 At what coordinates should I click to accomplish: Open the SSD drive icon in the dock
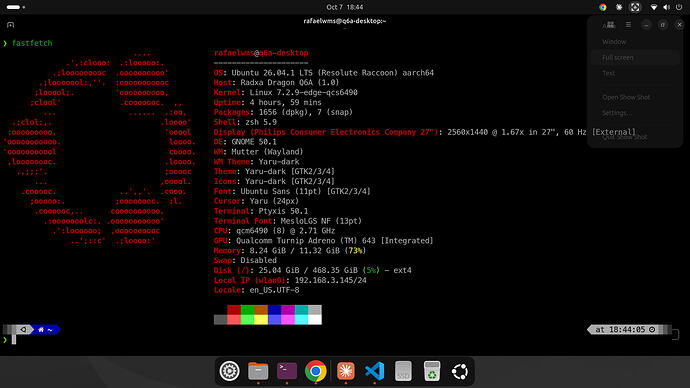(x=403, y=371)
